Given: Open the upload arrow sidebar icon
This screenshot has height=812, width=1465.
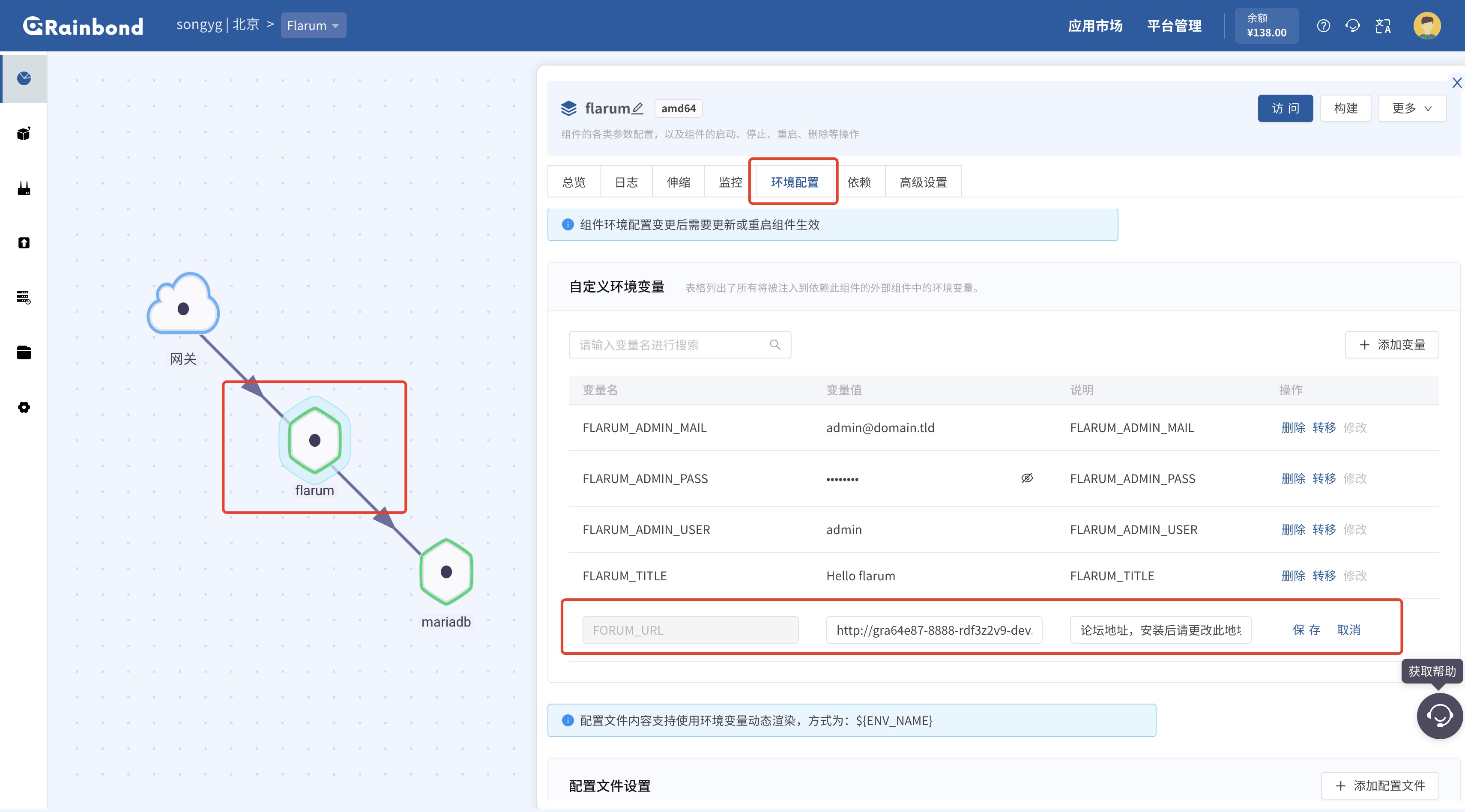Looking at the screenshot, I should coord(24,243).
